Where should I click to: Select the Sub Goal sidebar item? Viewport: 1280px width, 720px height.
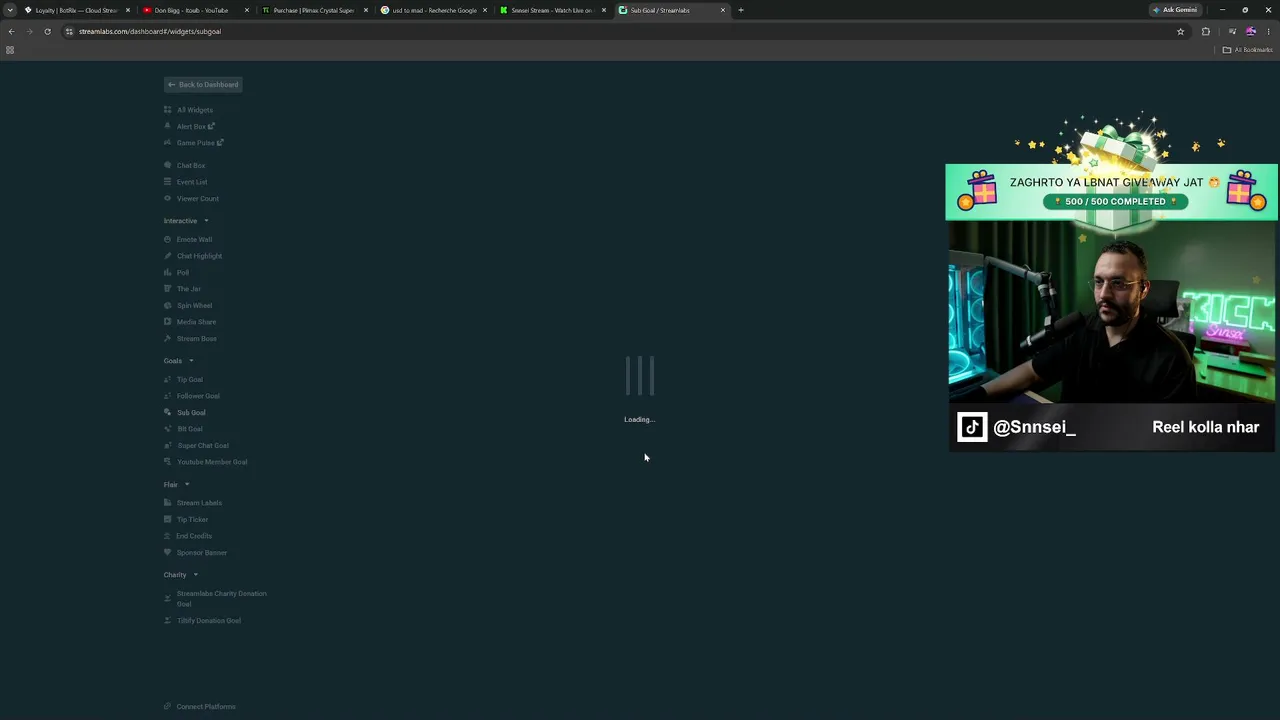(x=191, y=412)
